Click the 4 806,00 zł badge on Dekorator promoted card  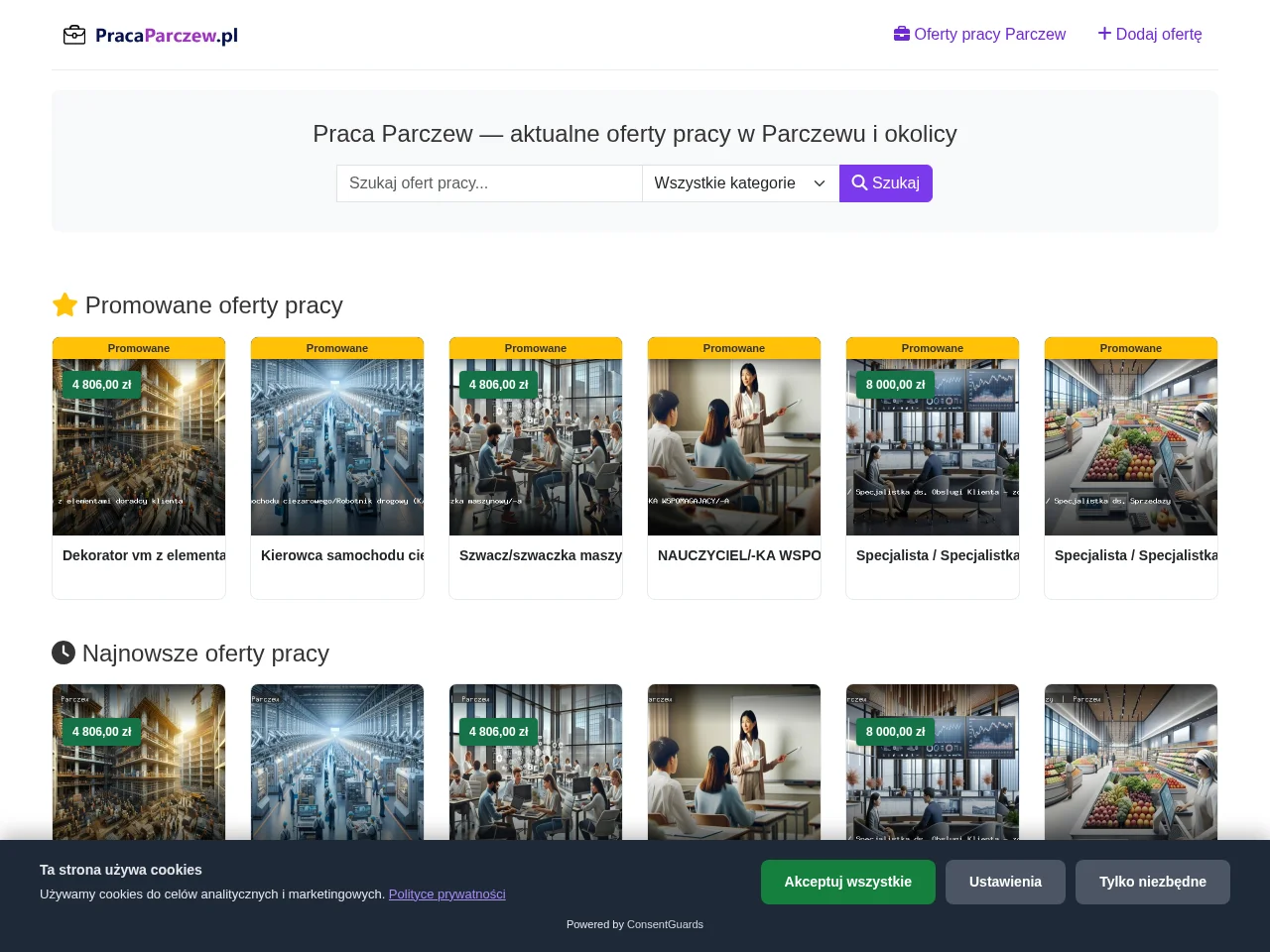[x=102, y=385]
